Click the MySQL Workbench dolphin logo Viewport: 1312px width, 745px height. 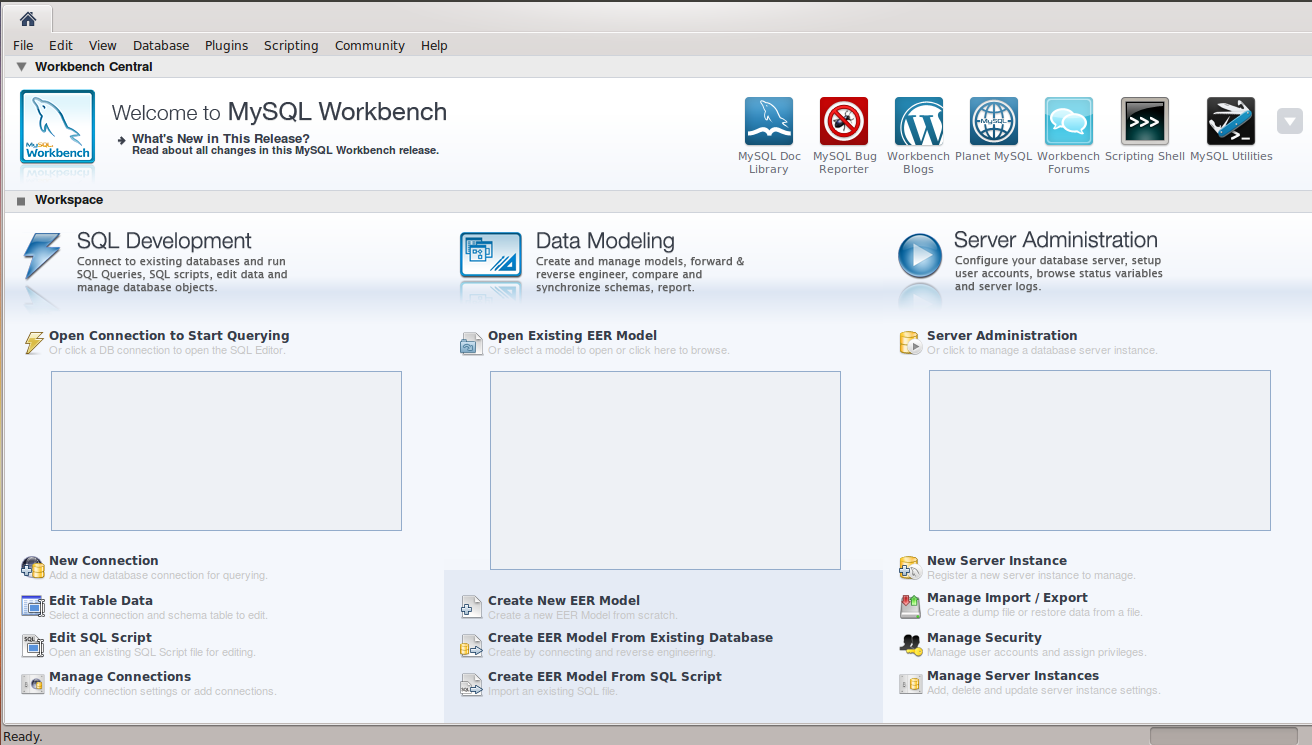pyautogui.click(x=58, y=127)
